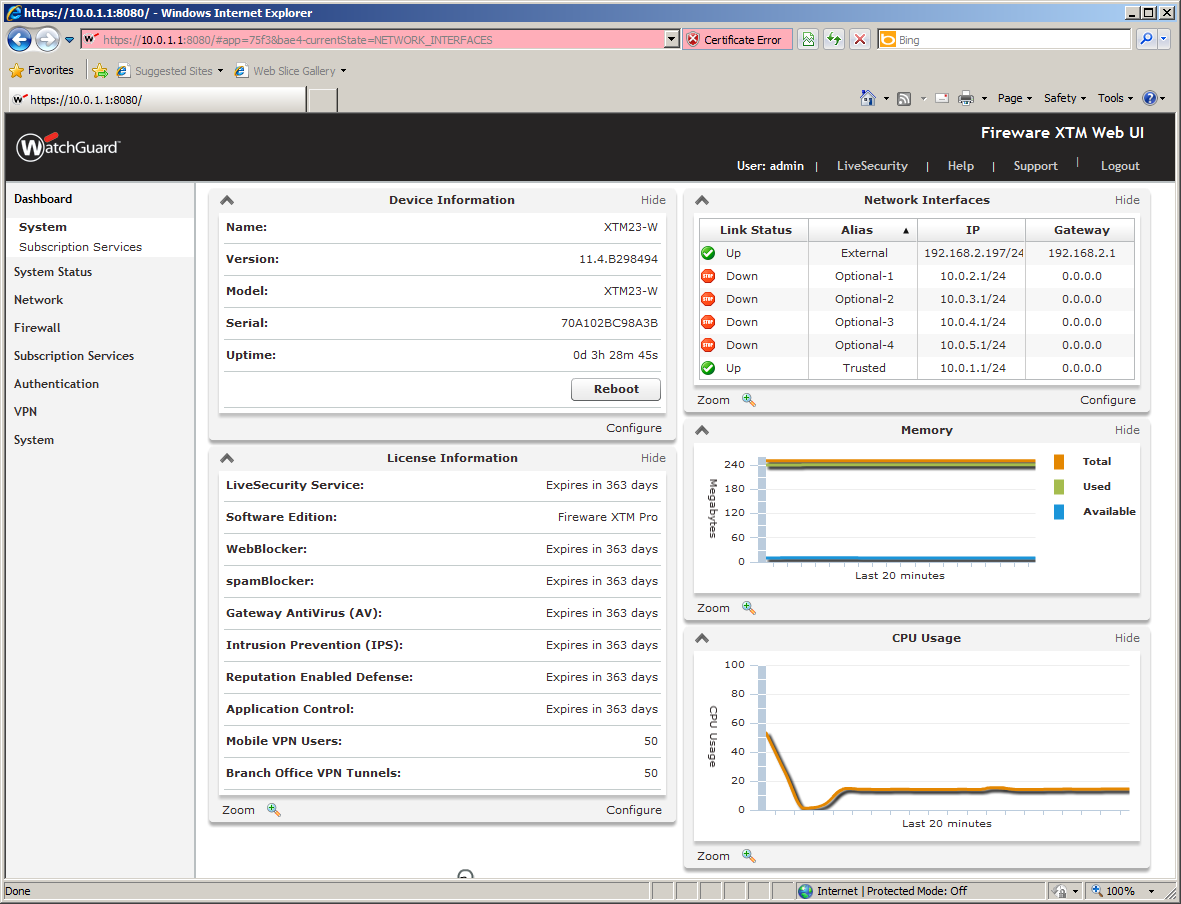Collapse the License Information panel arrow
Viewport: 1181px width, 904px height.
[x=227, y=458]
